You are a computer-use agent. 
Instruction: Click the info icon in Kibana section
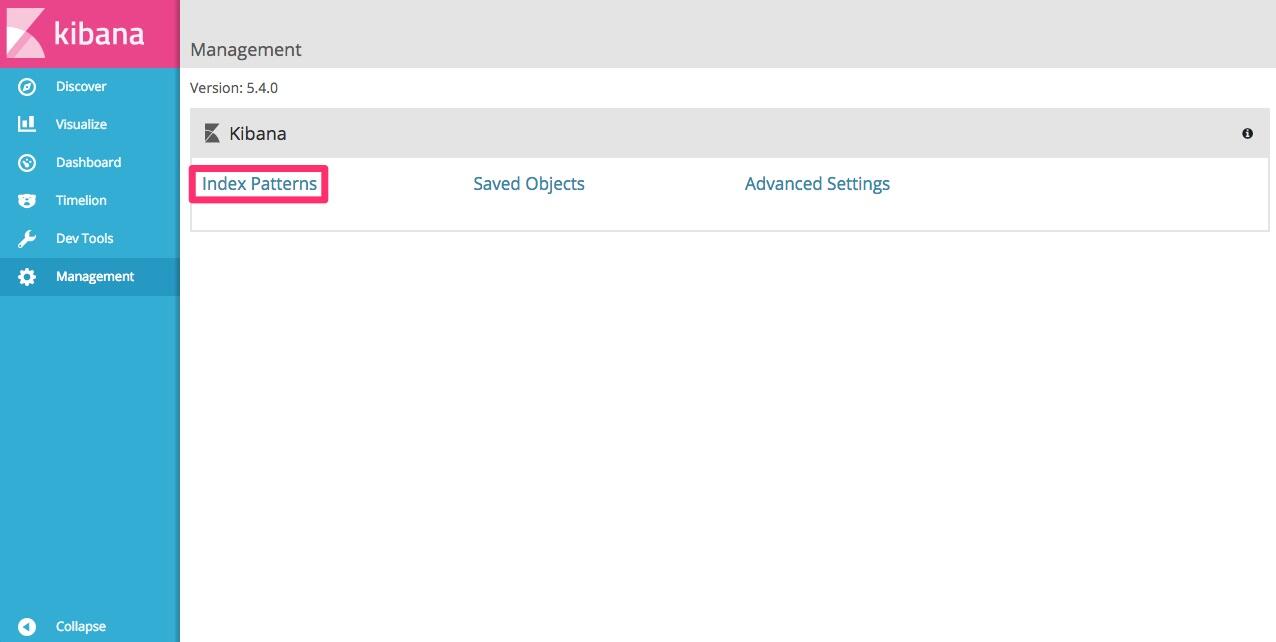pyautogui.click(x=1247, y=133)
